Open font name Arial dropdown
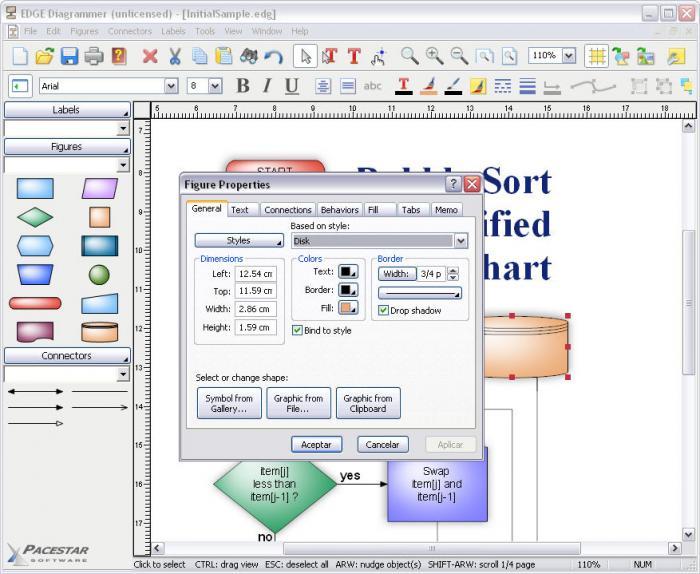700x574 pixels. (x=171, y=86)
